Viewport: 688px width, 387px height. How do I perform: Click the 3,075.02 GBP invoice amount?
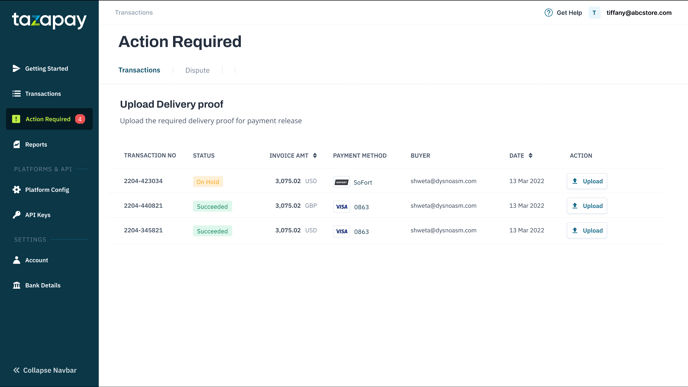pyautogui.click(x=296, y=205)
